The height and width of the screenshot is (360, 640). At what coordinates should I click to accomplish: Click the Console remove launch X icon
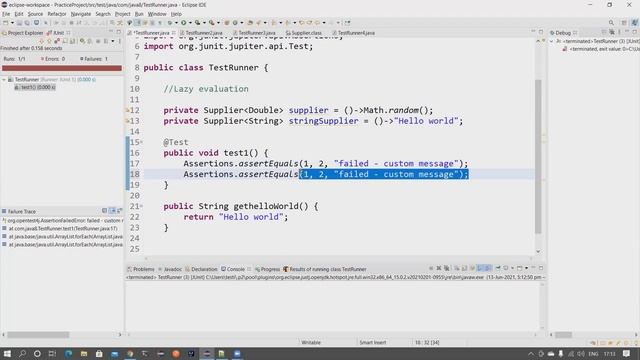coord(439,268)
